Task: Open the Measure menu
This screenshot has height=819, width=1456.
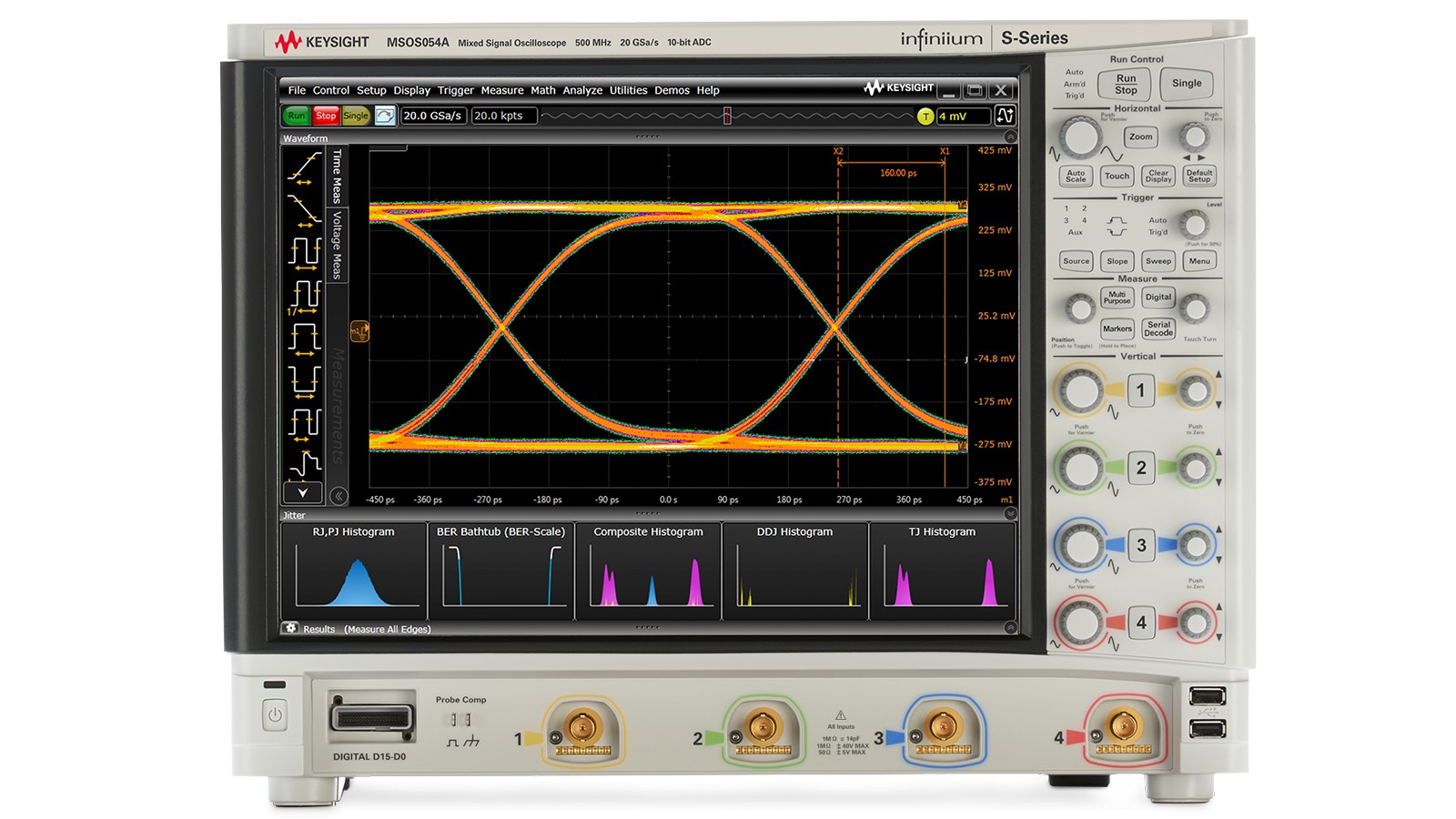Action: (x=503, y=90)
